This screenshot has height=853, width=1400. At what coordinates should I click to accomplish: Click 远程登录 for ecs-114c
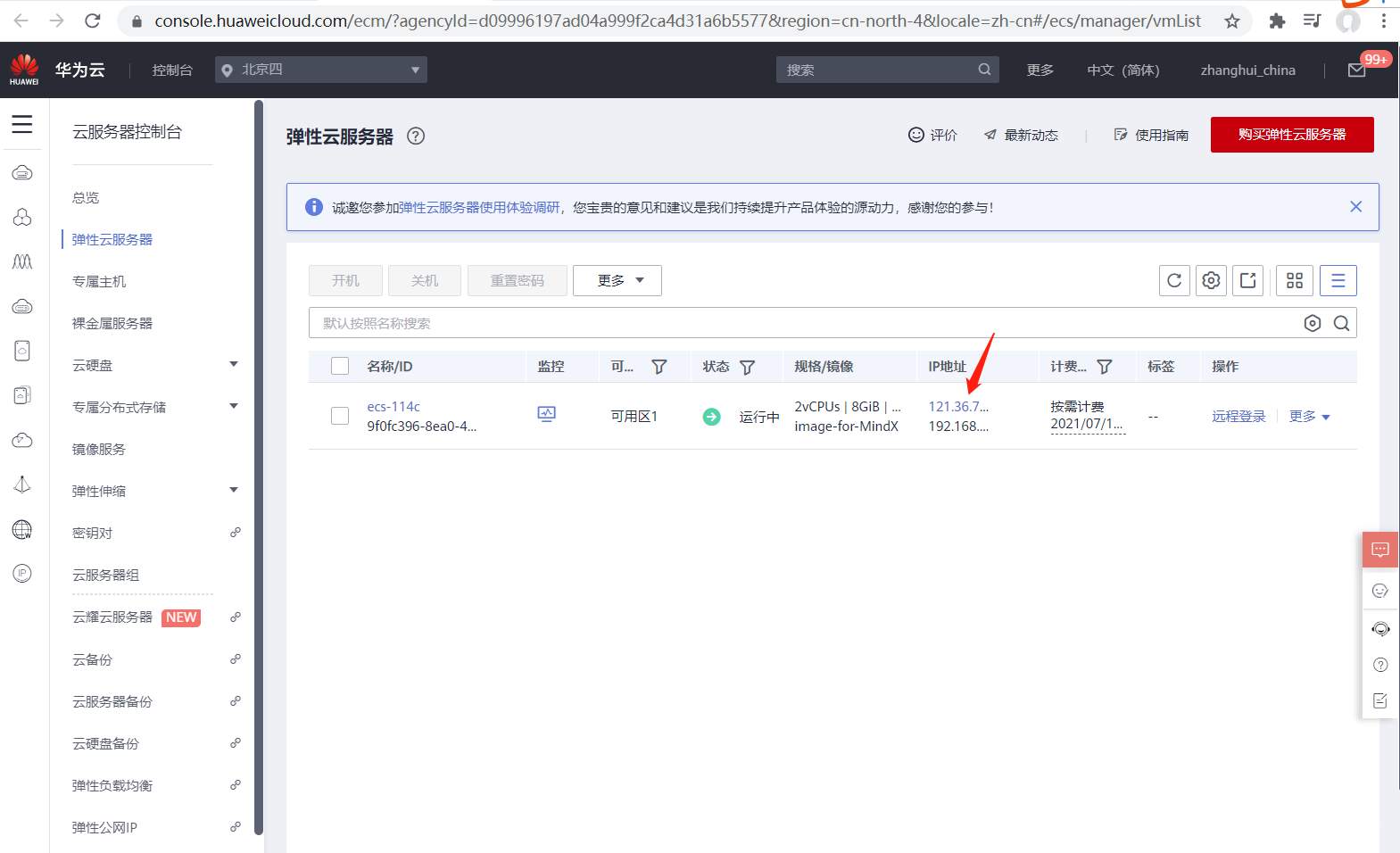point(1238,417)
